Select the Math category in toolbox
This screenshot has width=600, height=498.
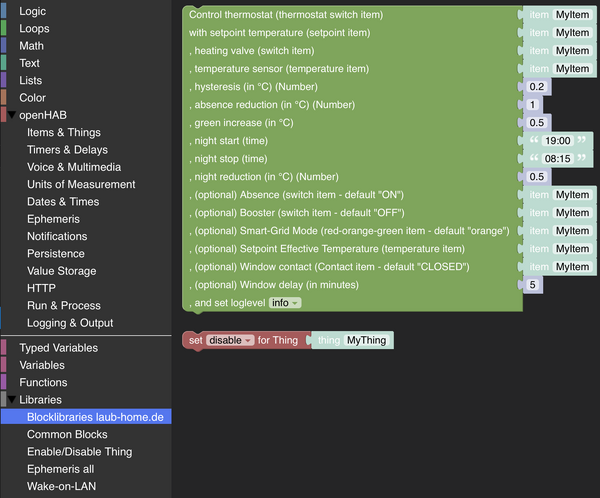[31, 46]
